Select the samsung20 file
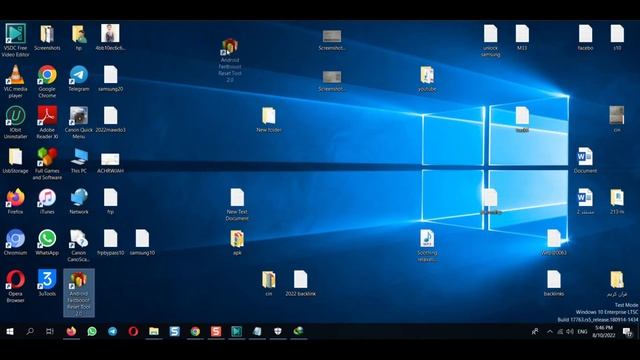This screenshot has width=640, height=360. coord(110,78)
